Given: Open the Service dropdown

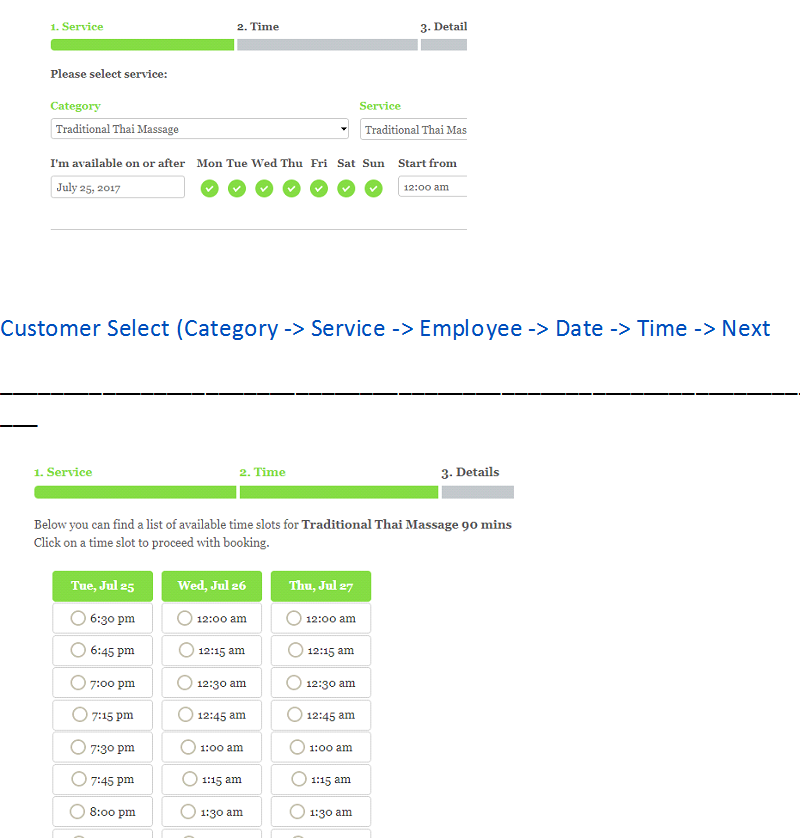Looking at the screenshot, I should (414, 130).
